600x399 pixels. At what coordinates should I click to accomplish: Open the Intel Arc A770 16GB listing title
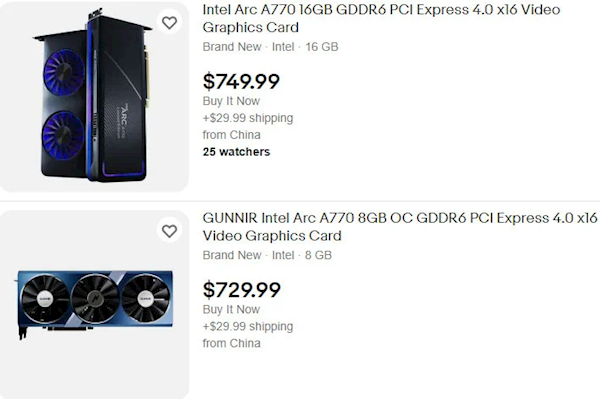381,18
